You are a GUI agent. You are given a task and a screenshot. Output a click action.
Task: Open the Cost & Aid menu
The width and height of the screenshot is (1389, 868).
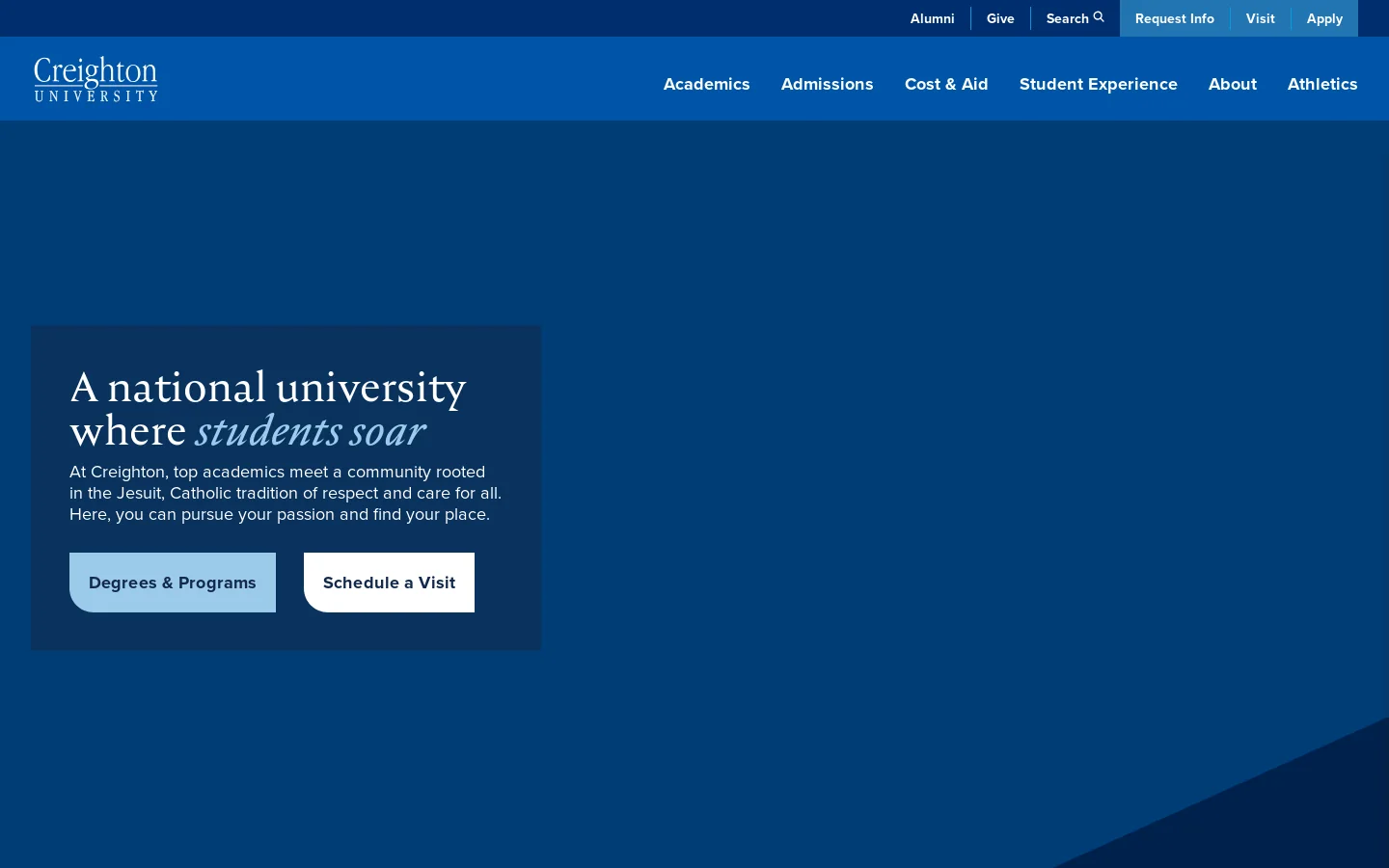(946, 84)
